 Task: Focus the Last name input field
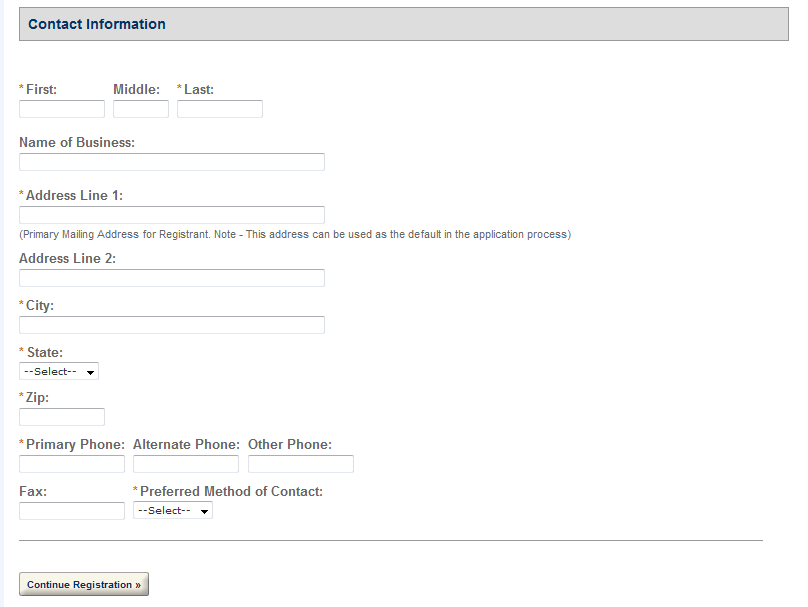(x=219, y=109)
